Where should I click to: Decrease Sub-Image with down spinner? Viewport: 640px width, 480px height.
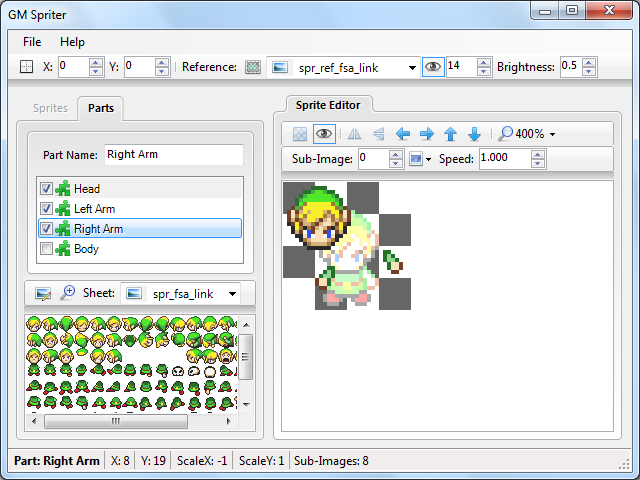point(396,163)
